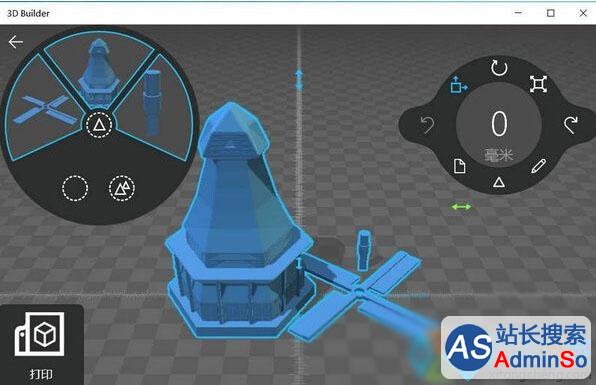Click the triangle object icon on wheel
The image size is (596, 385).
click(x=499, y=183)
